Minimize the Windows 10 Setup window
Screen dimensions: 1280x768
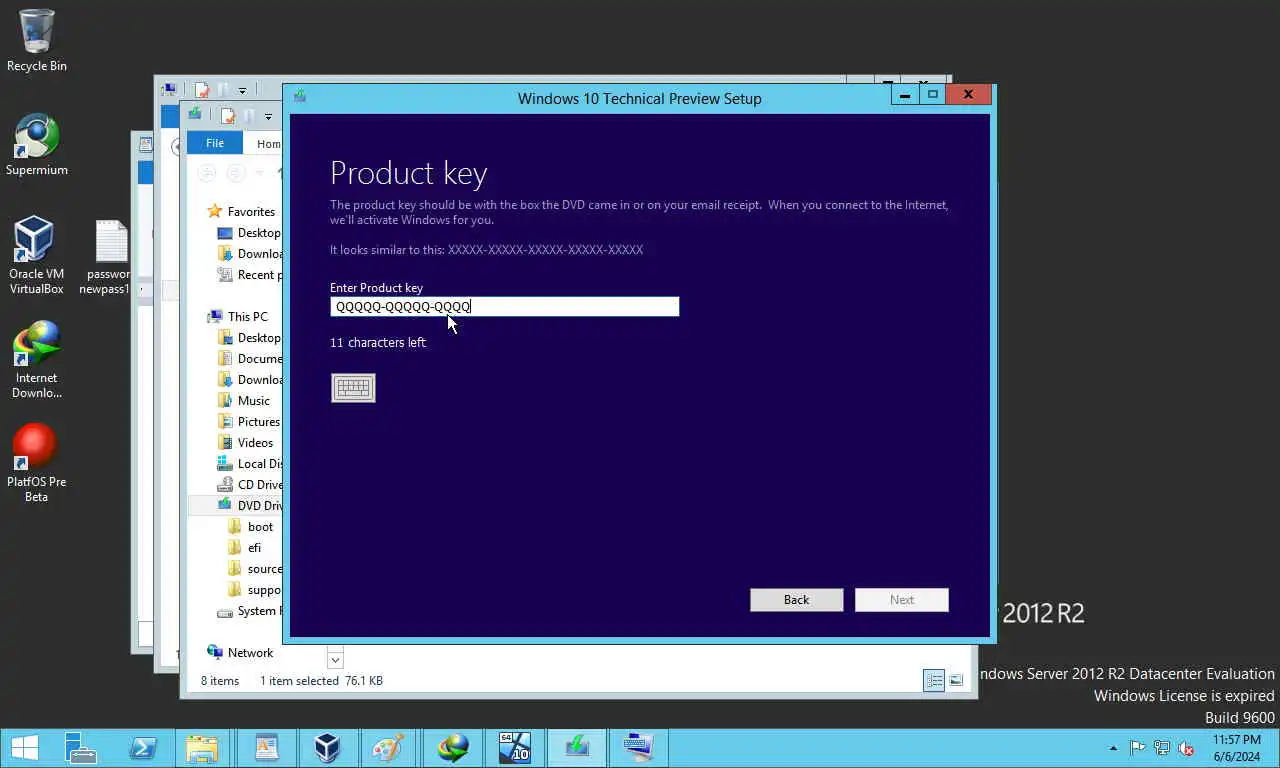pos(905,95)
